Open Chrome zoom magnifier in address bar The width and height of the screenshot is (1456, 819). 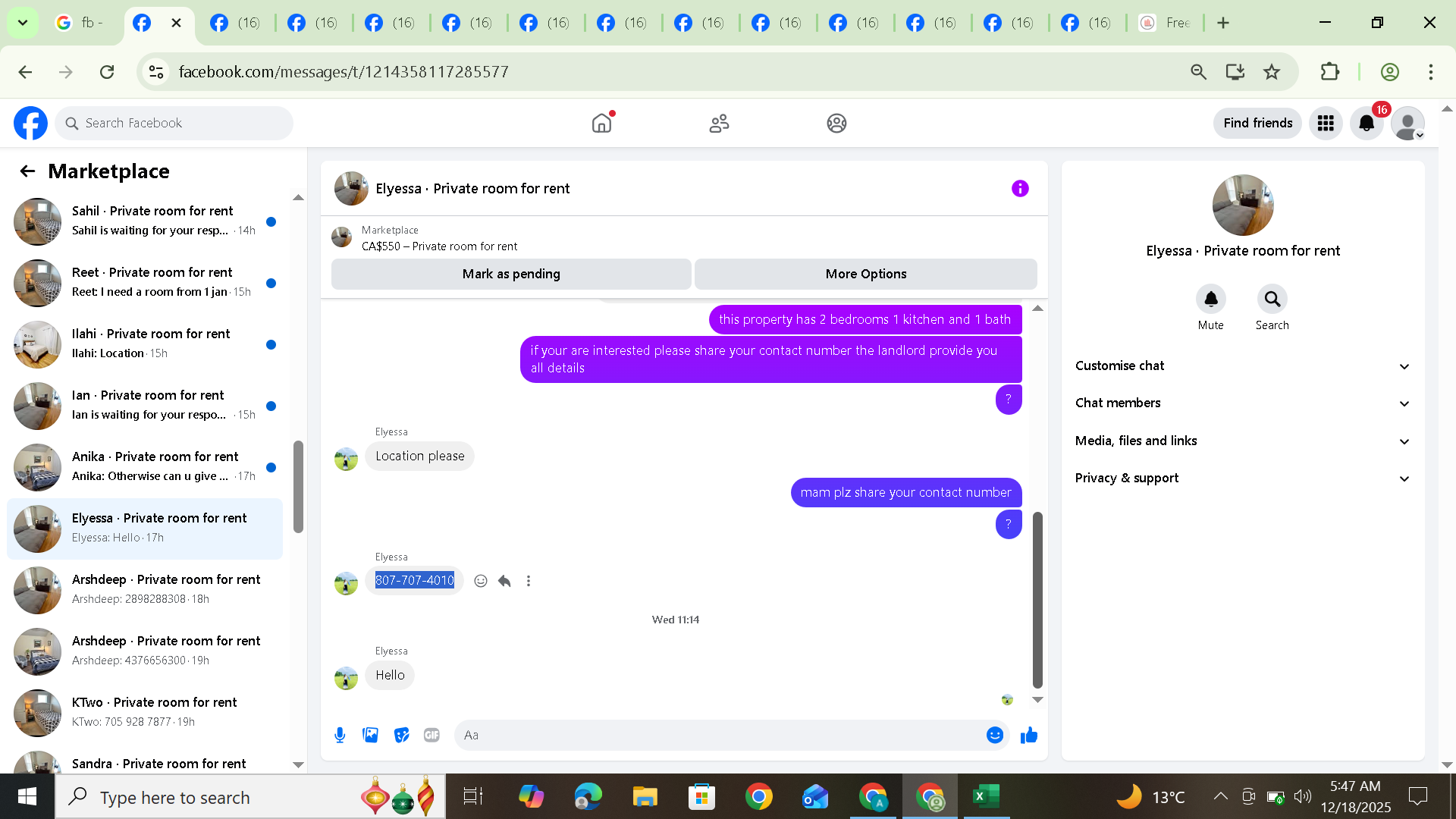[1198, 72]
